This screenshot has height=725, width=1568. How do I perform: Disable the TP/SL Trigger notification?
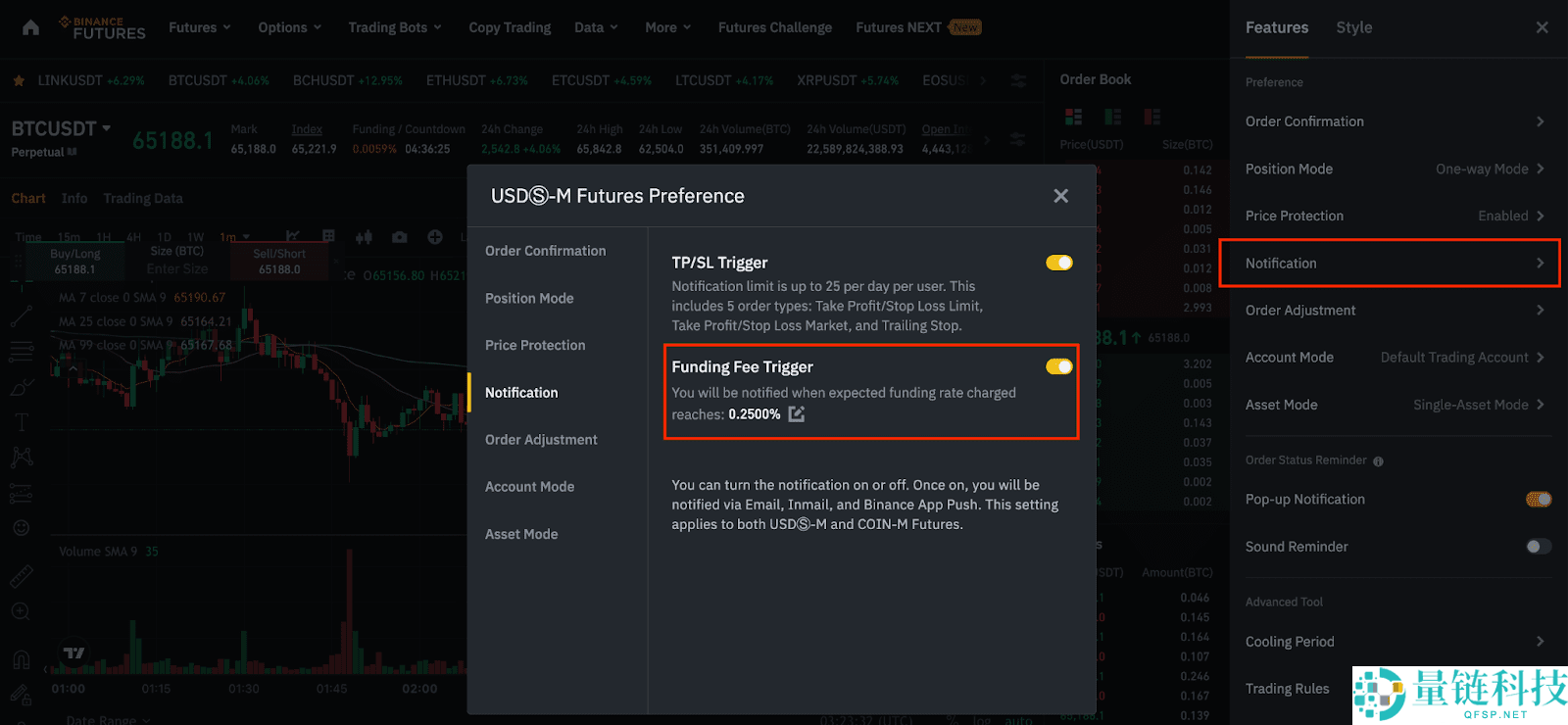(x=1058, y=263)
